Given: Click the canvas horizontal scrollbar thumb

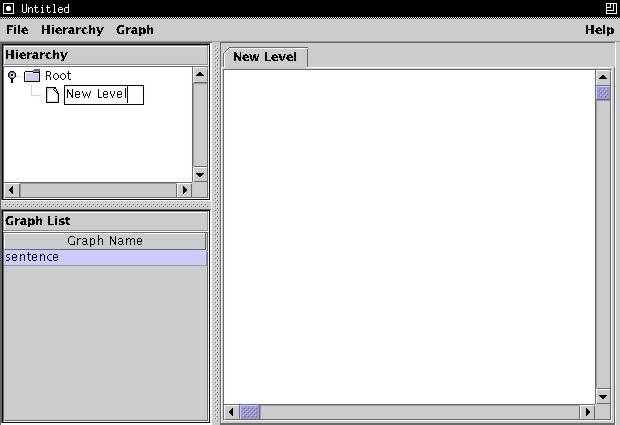Looking at the screenshot, I should pyautogui.click(x=250, y=412).
